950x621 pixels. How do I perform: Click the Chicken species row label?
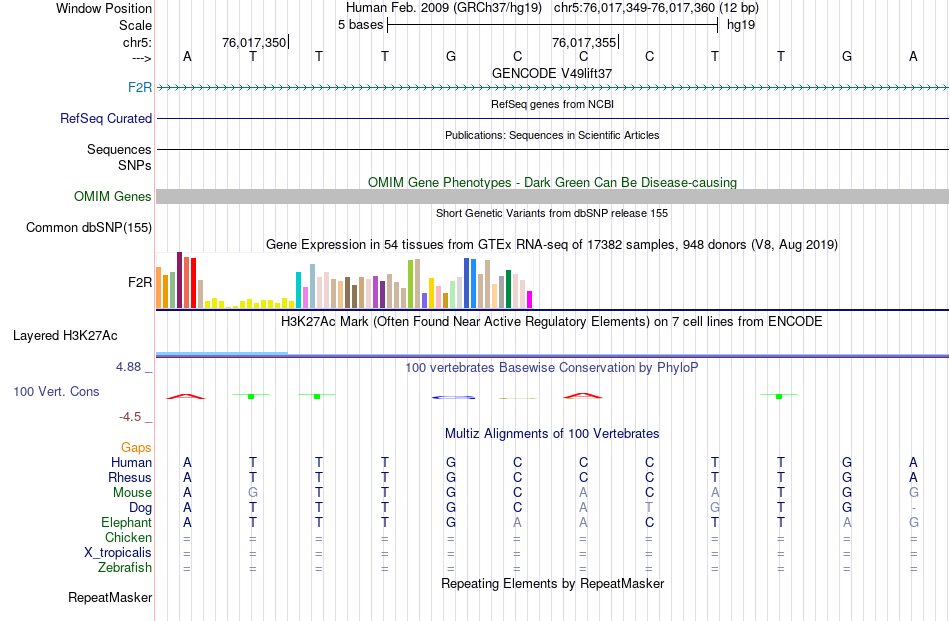click(x=128, y=538)
